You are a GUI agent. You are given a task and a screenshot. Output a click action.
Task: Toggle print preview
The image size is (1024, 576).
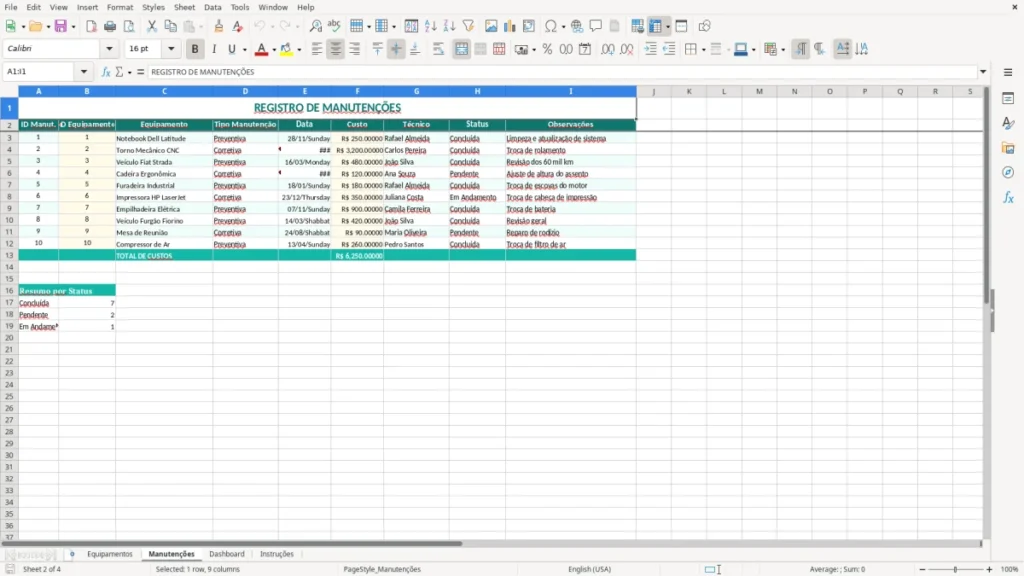129,26
